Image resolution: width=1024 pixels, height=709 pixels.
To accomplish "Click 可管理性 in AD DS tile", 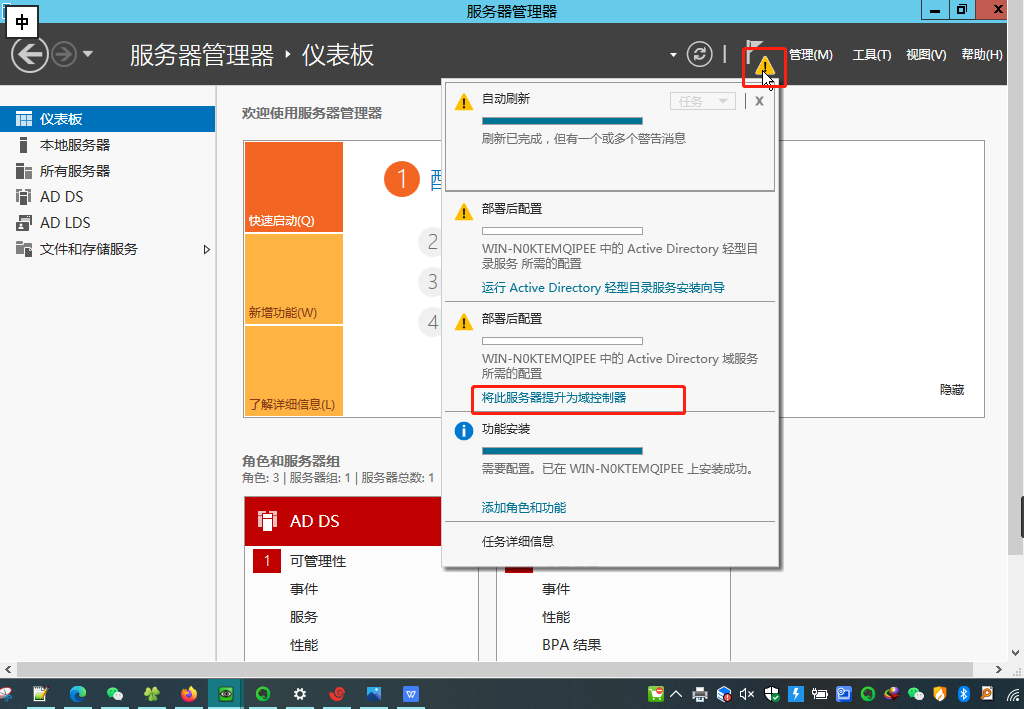I will (318, 561).
